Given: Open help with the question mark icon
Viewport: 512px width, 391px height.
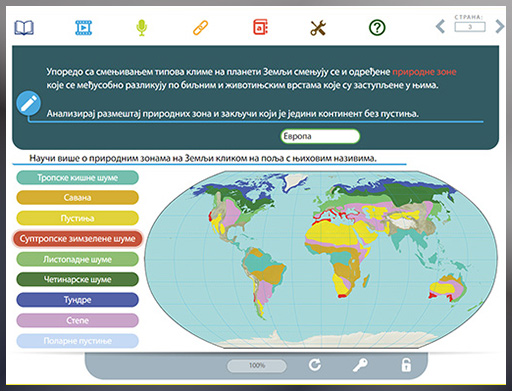Looking at the screenshot, I should pos(377,28).
